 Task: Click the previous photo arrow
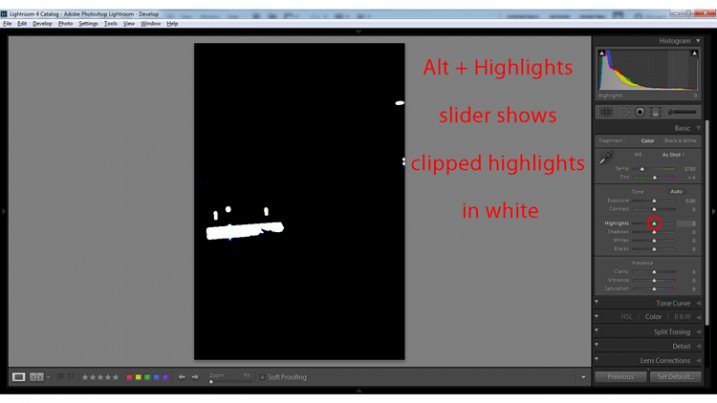(181, 377)
